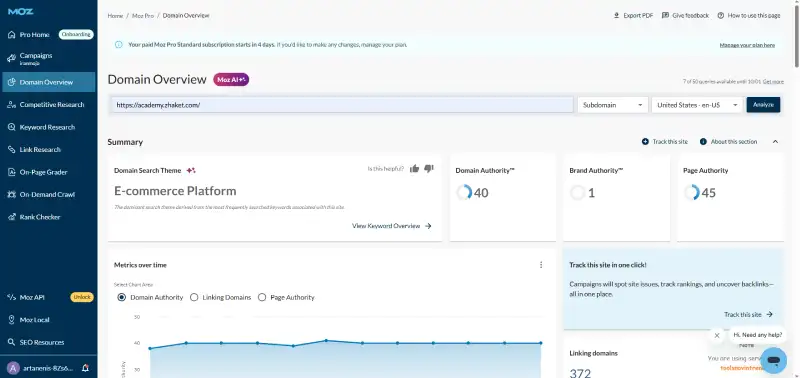Click the Export PDF icon
The height and width of the screenshot is (378, 800).
click(616, 16)
